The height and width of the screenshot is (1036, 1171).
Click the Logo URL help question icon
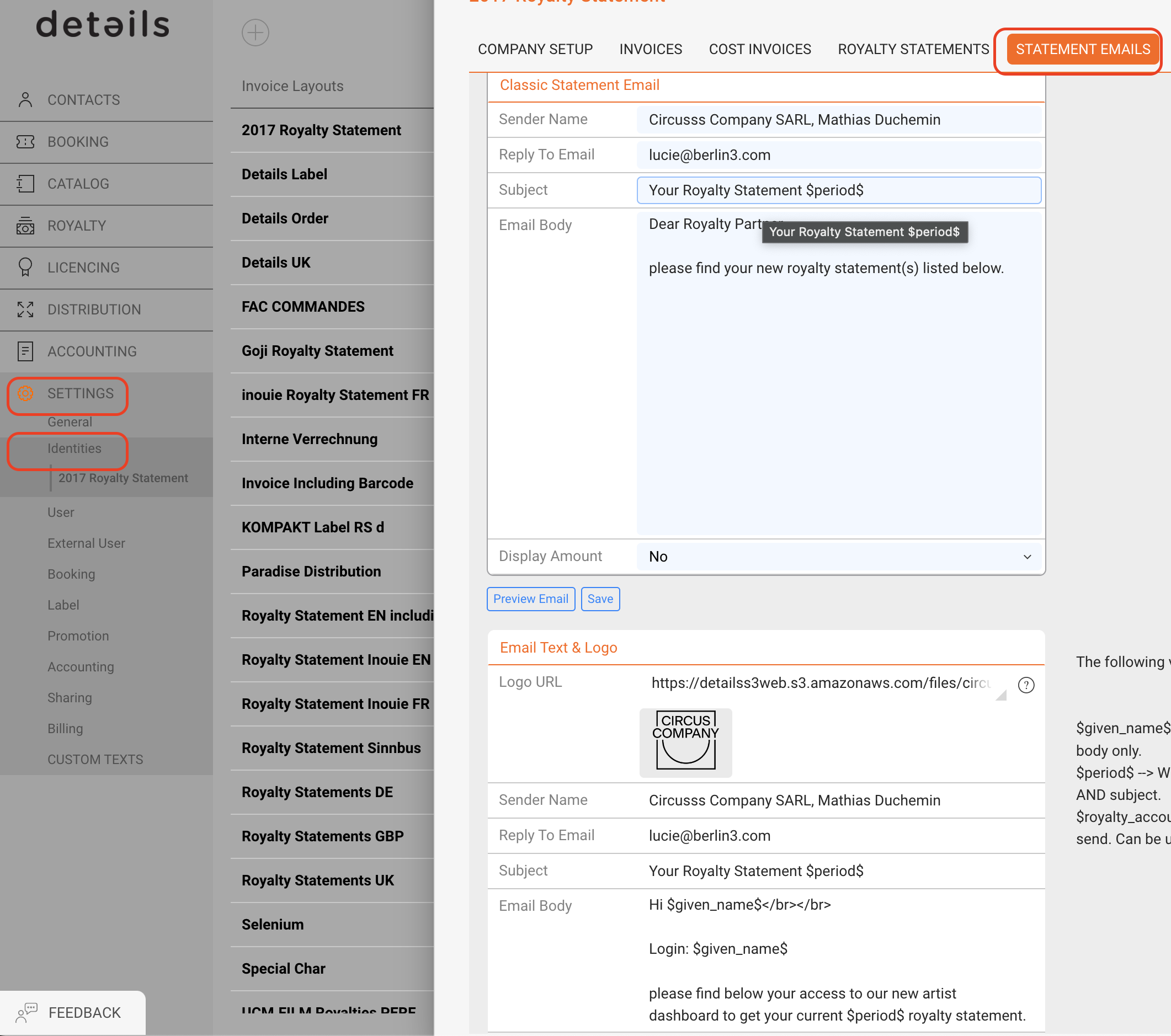[1026, 685]
